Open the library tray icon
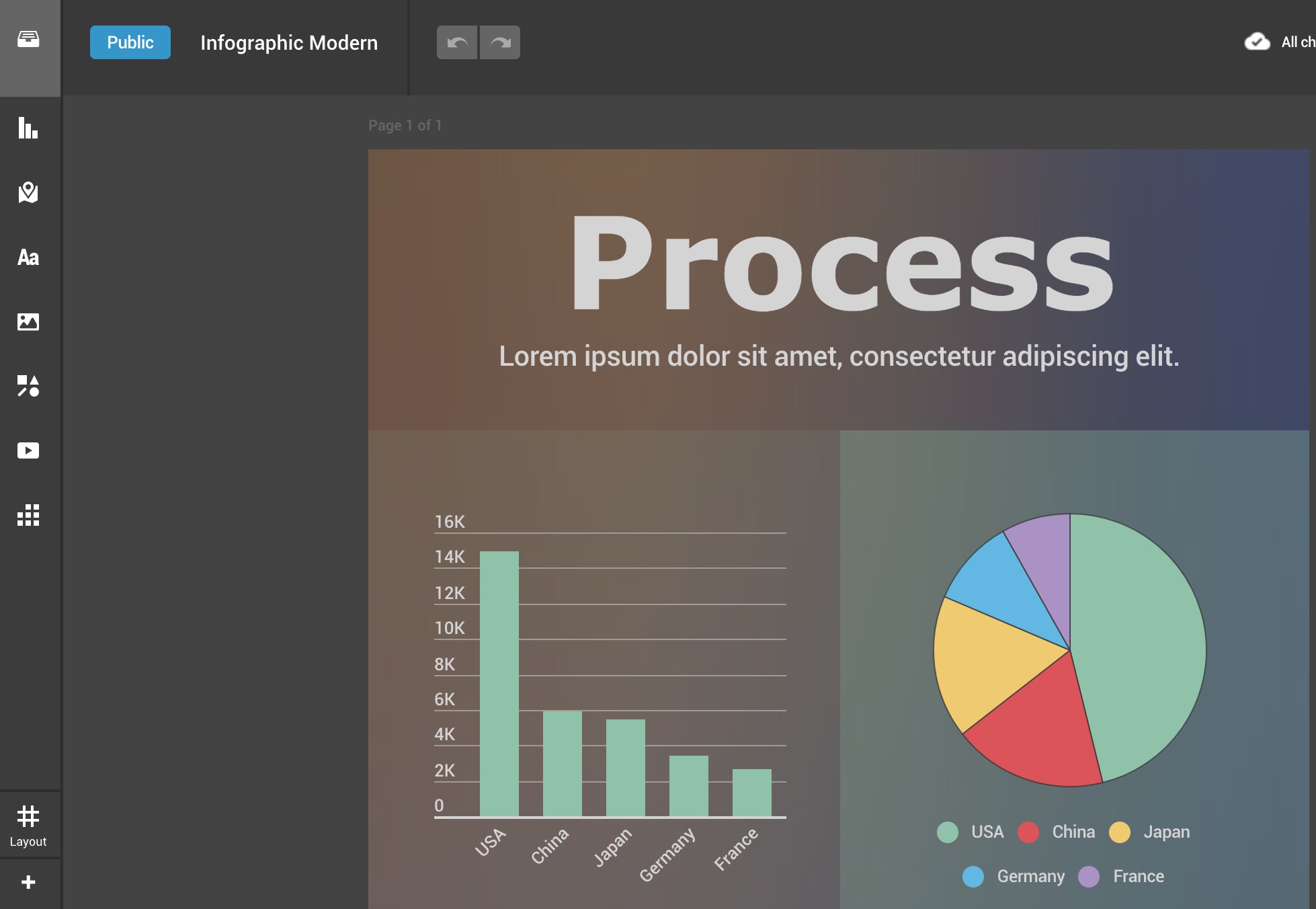 (x=28, y=40)
